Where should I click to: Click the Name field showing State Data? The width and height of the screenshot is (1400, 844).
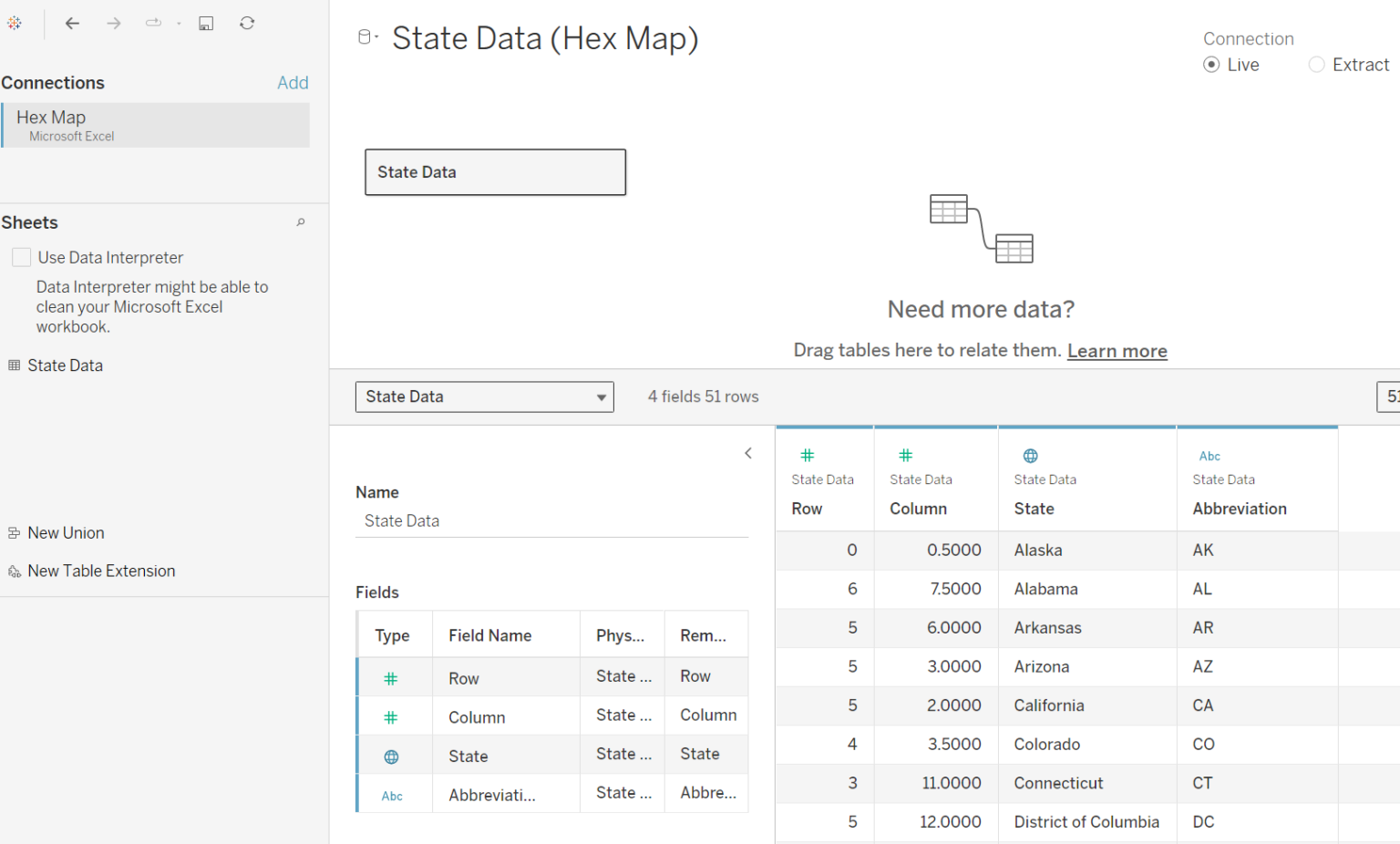pos(551,520)
